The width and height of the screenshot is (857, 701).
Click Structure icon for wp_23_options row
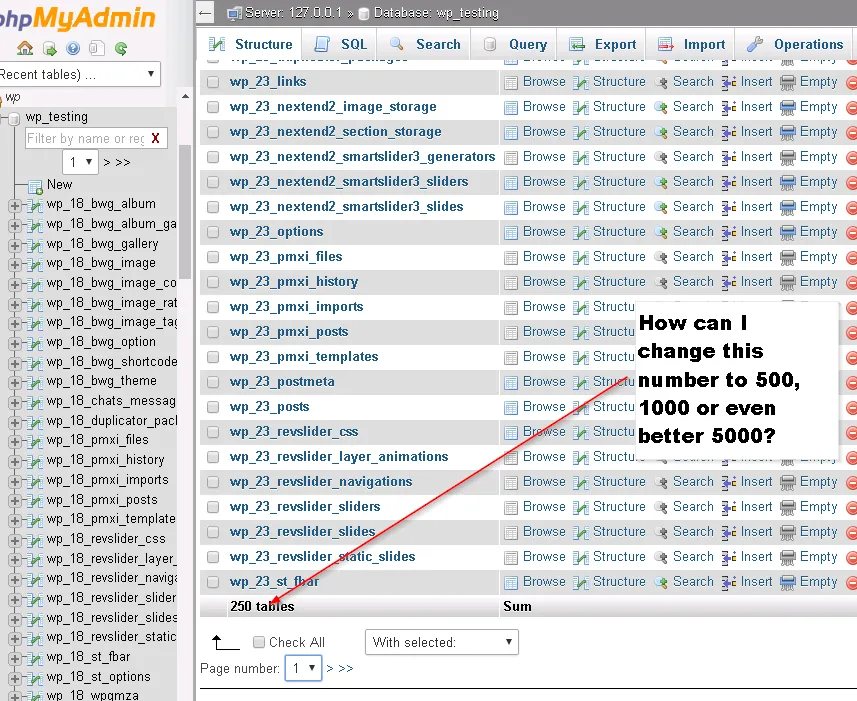tap(580, 233)
